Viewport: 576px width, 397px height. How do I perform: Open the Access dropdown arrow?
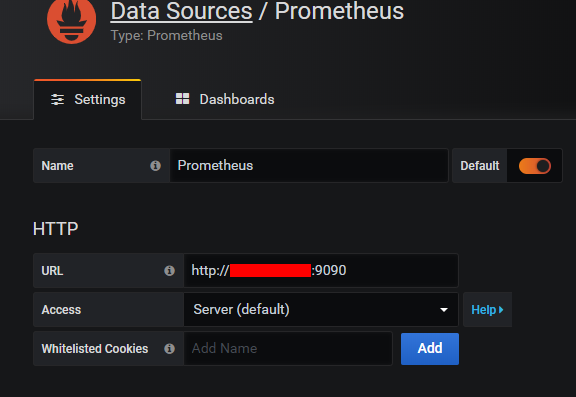(444, 310)
